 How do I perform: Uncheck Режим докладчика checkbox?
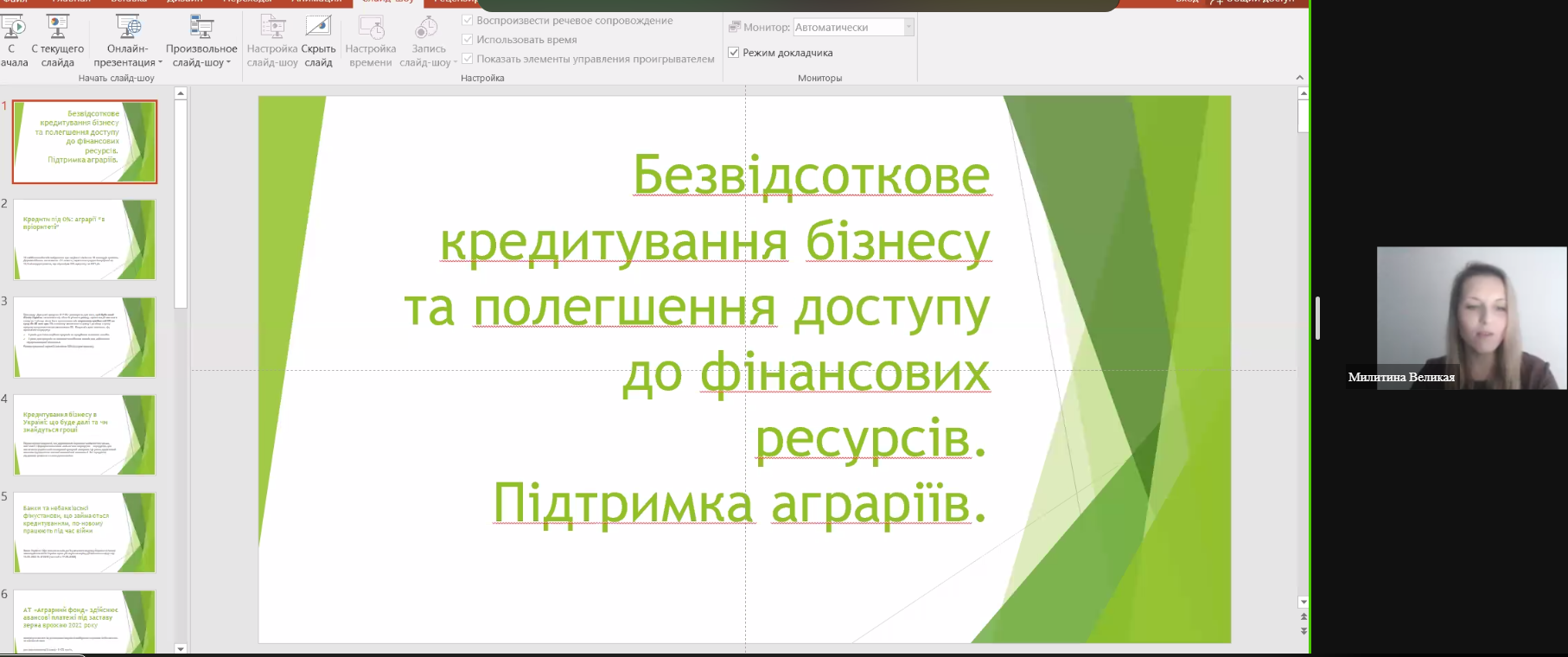[x=734, y=53]
